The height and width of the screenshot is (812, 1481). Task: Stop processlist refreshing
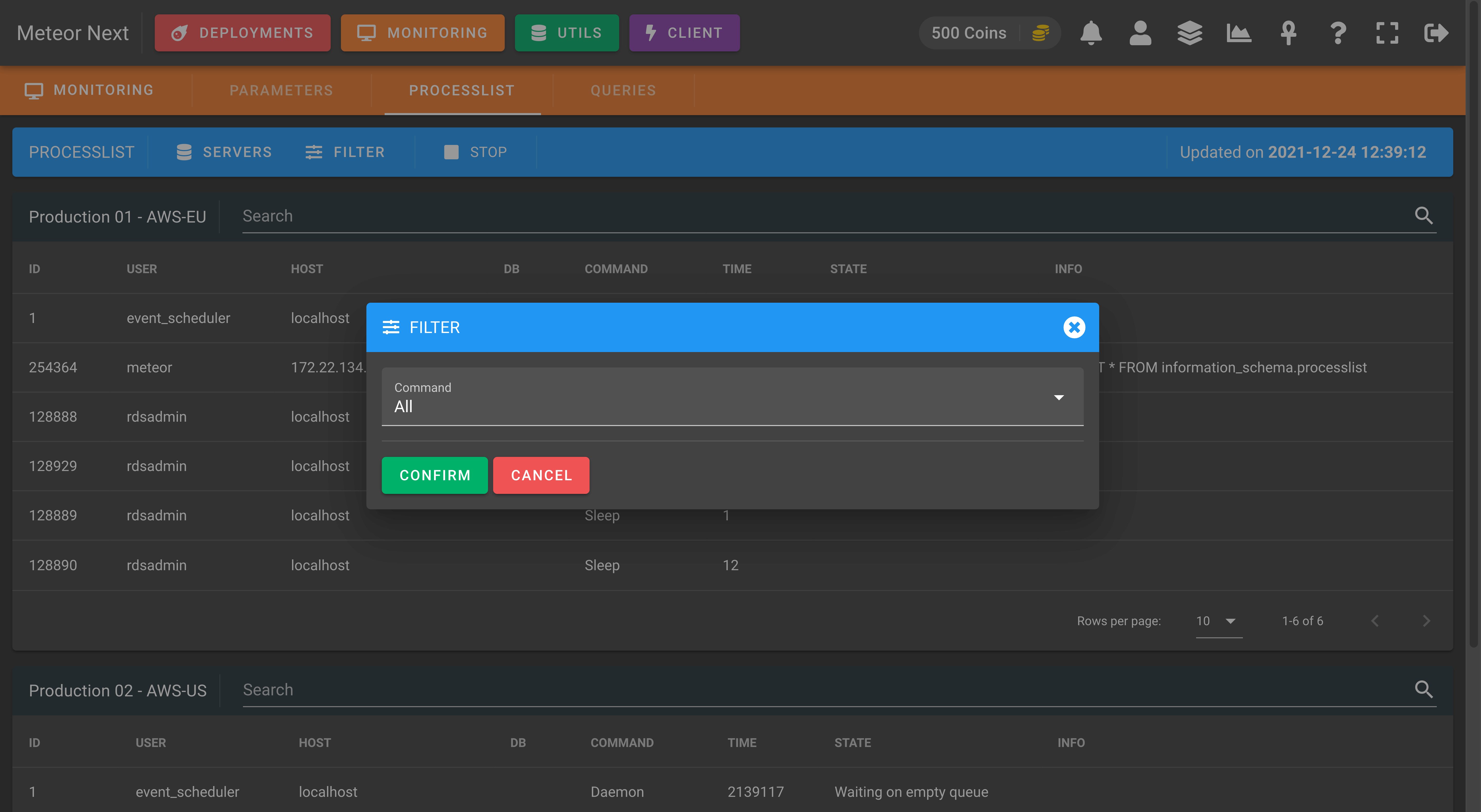[476, 152]
